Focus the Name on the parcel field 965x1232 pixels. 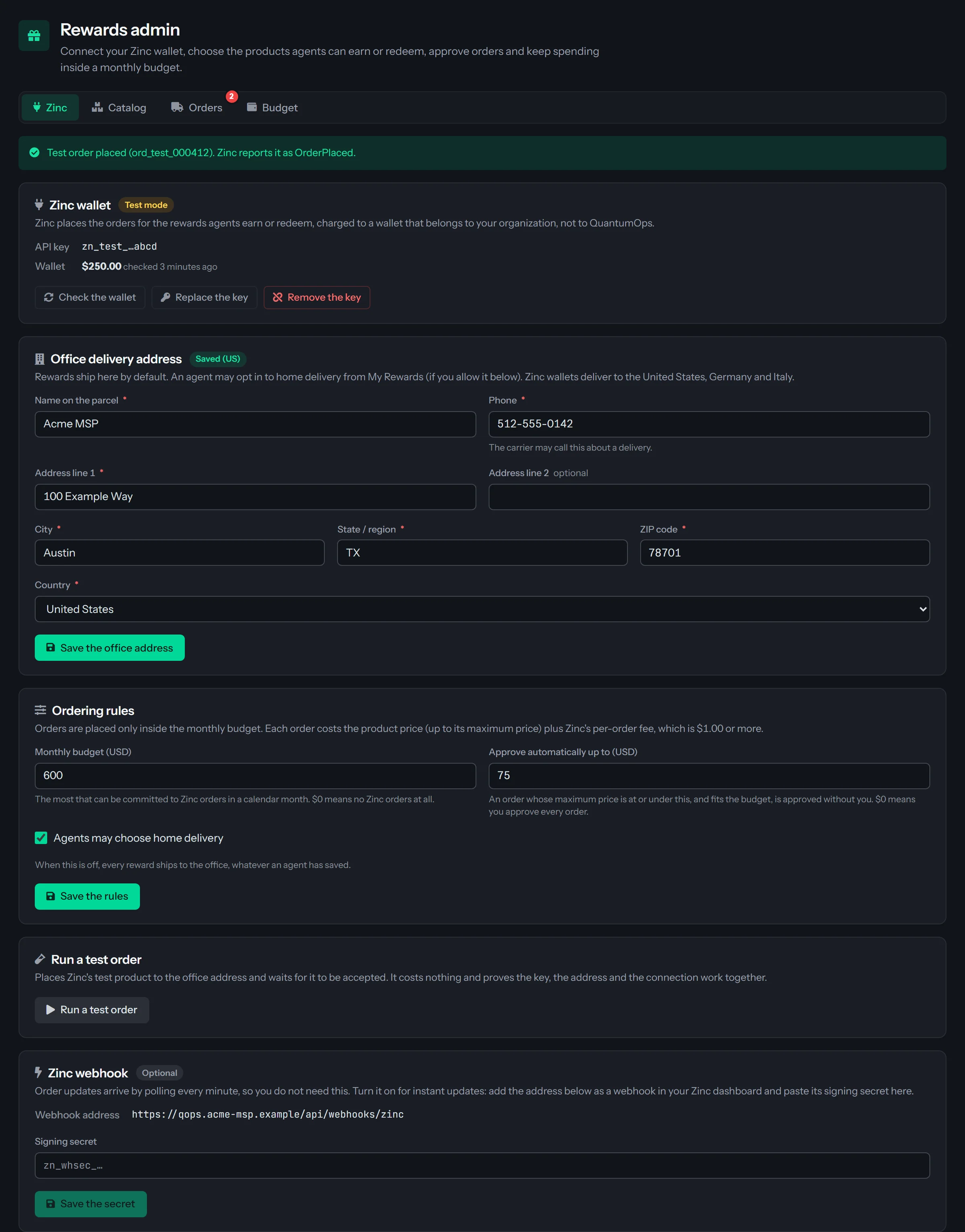pos(255,424)
